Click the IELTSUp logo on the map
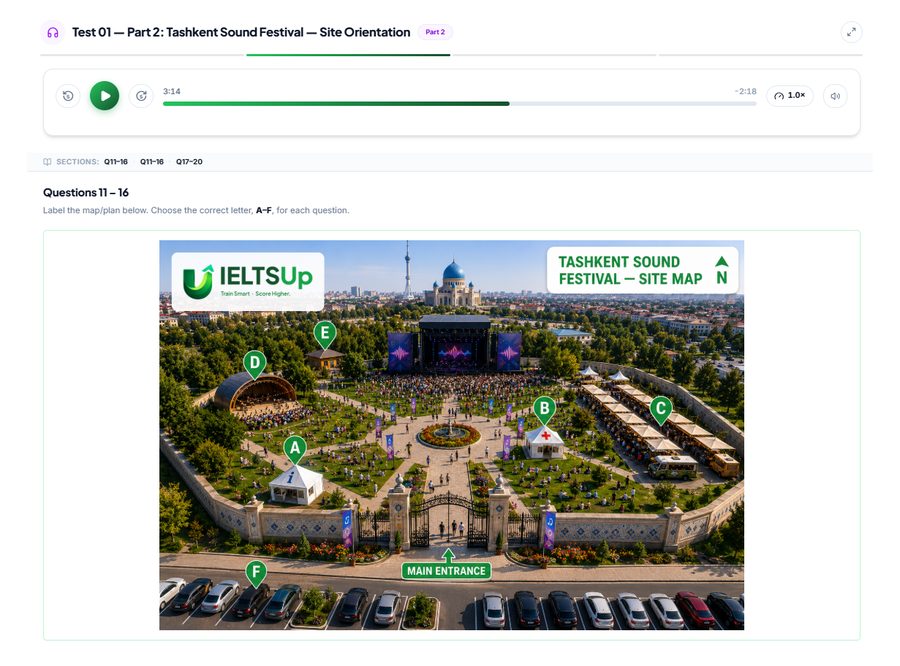 (x=248, y=282)
